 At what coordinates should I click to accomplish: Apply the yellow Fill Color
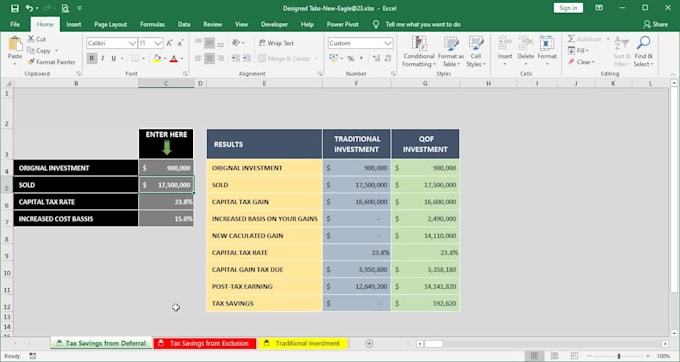coord(157,58)
